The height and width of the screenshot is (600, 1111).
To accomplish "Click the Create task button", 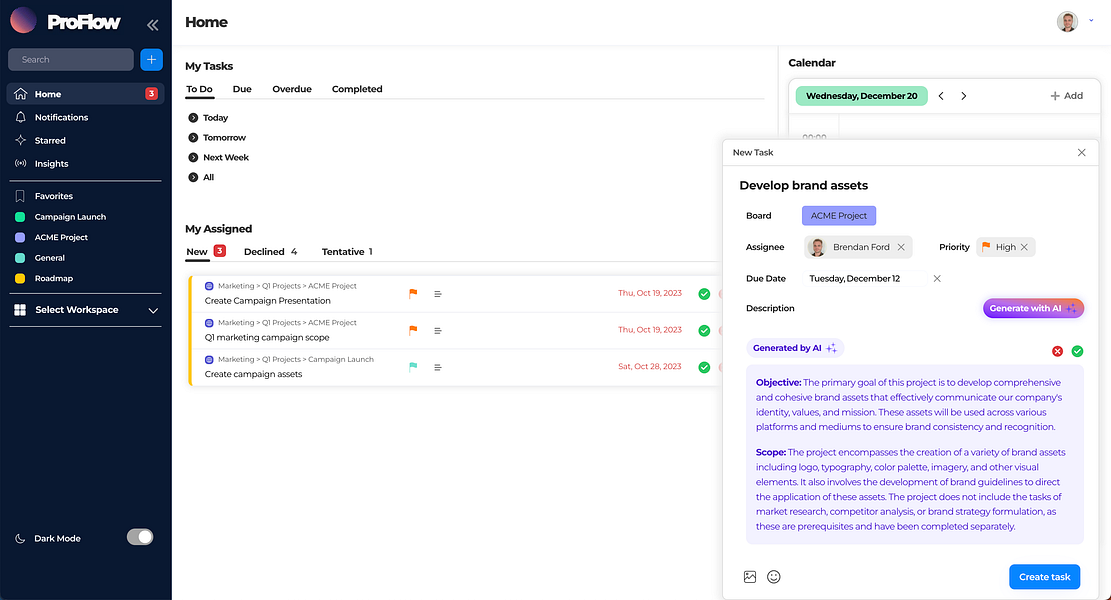I will [1044, 577].
